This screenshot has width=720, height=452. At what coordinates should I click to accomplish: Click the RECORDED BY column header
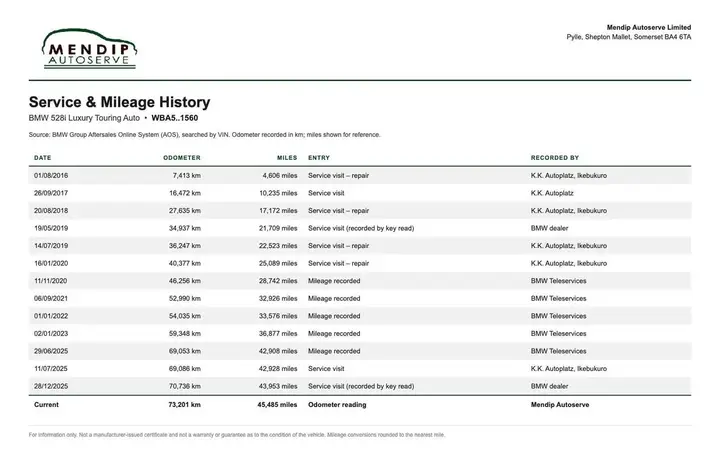(x=555, y=158)
